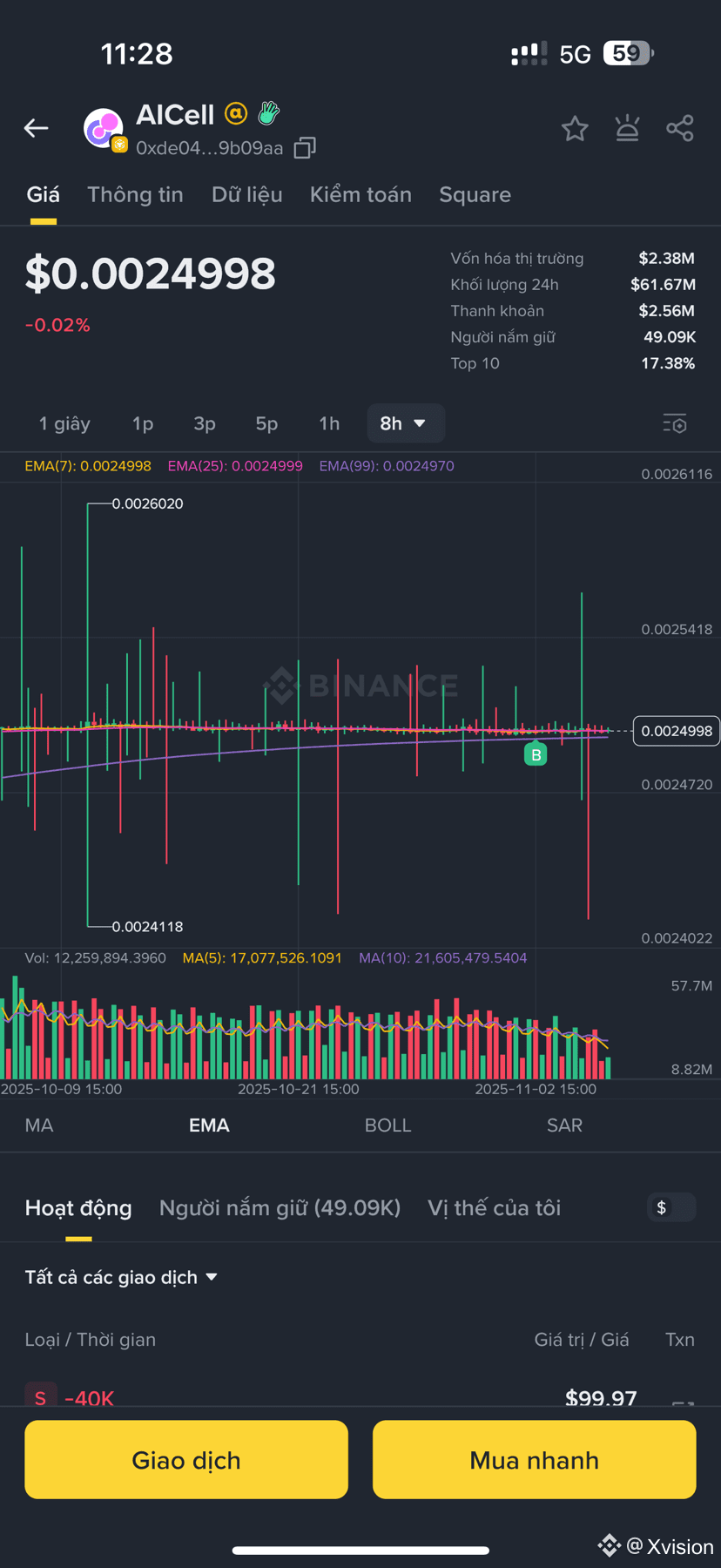721x1568 pixels.
Task: Open the price alert siren icon
Action: click(627, 129)
